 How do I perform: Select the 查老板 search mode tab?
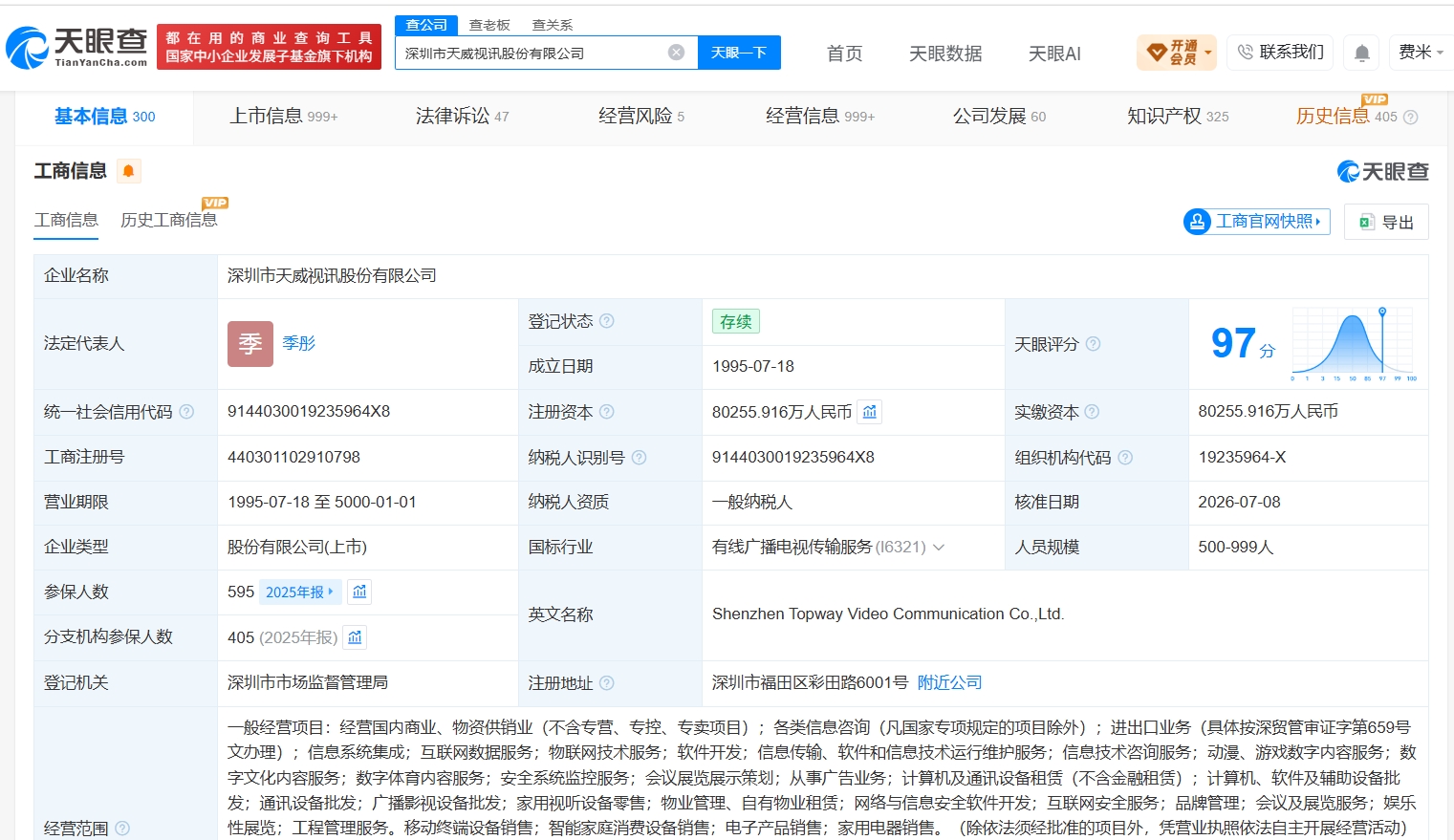tap(489, 25)
